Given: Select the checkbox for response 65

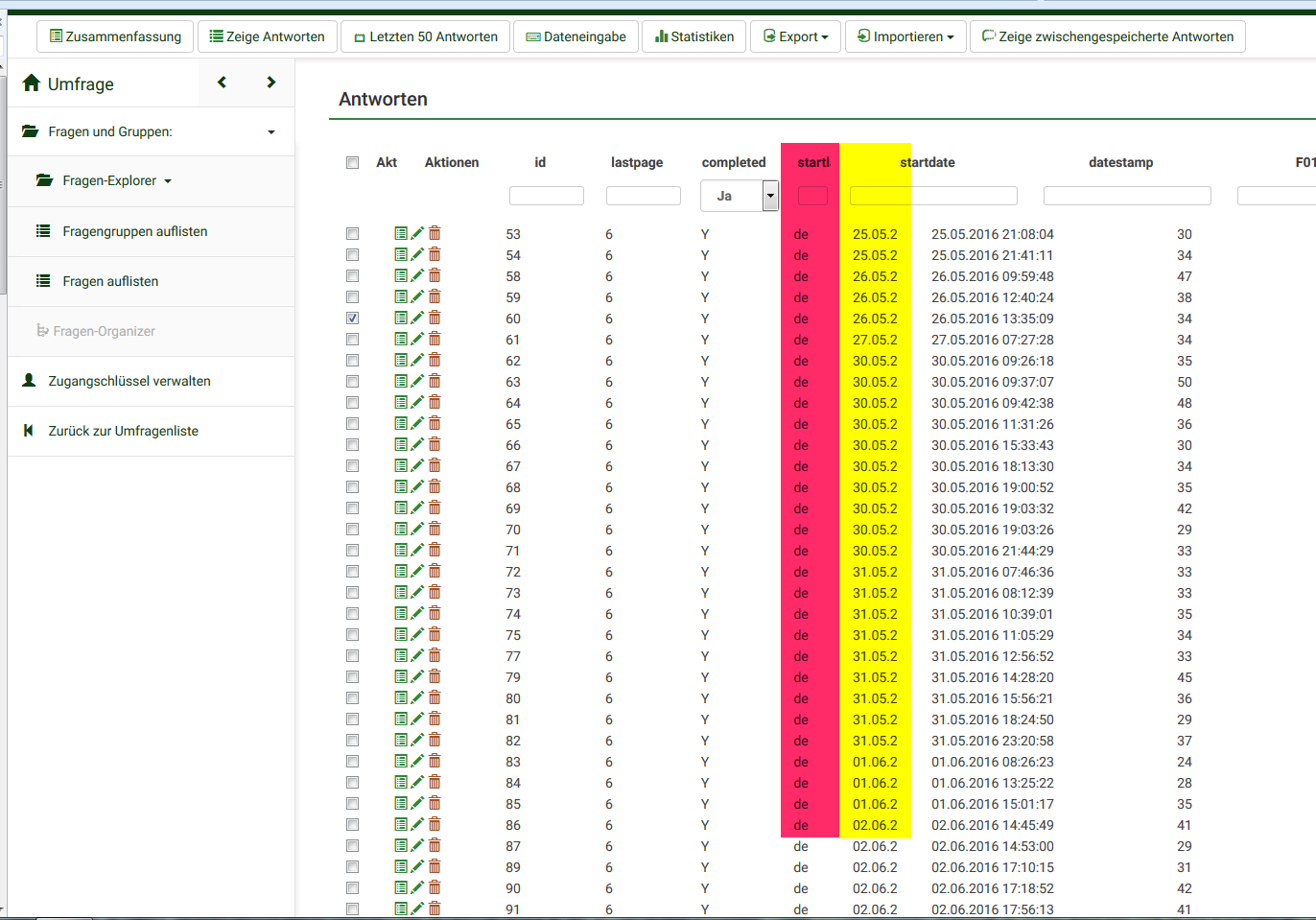Looking at the screenshot, I should point(352,423).
